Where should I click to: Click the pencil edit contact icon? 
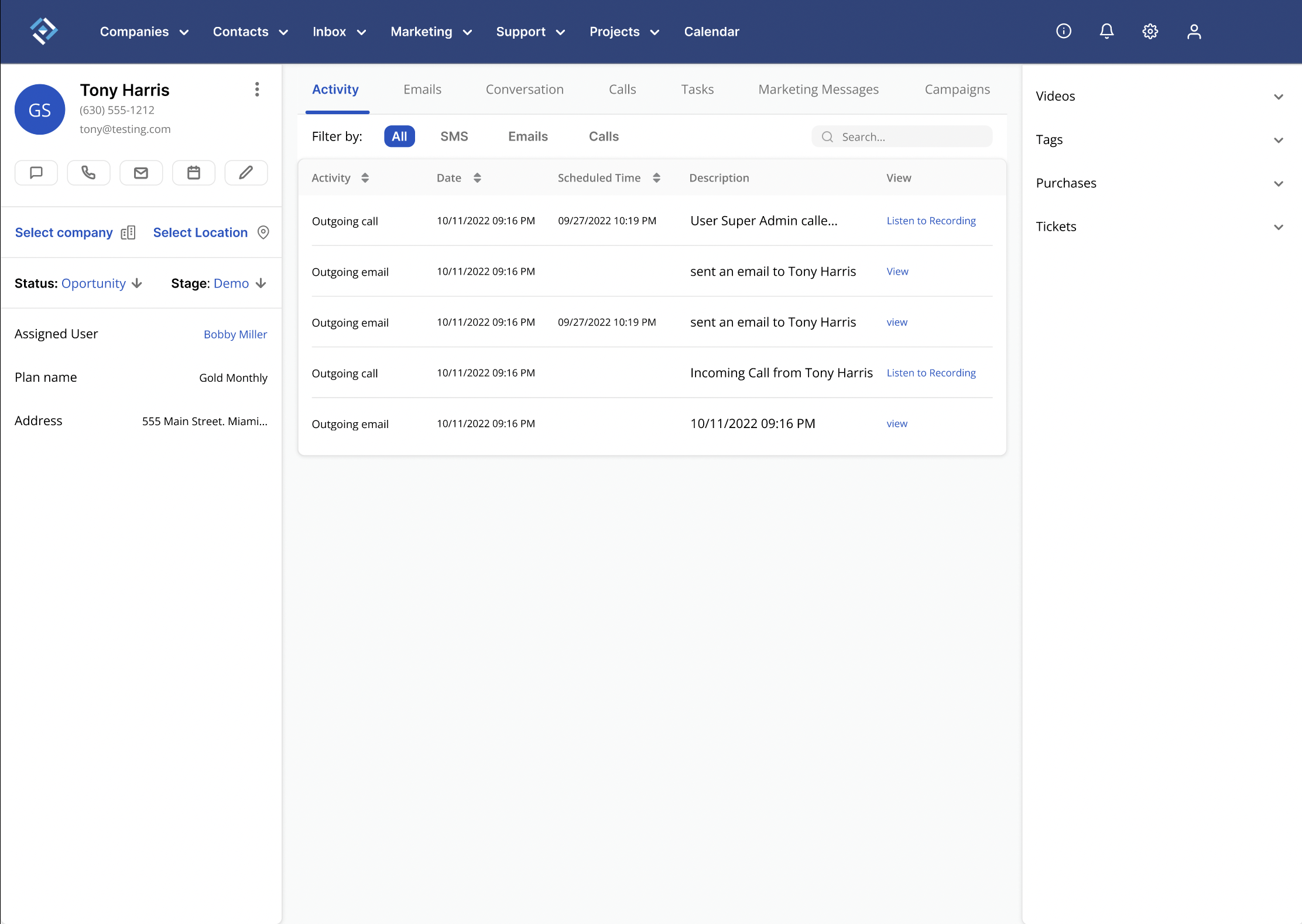[246, 173]
